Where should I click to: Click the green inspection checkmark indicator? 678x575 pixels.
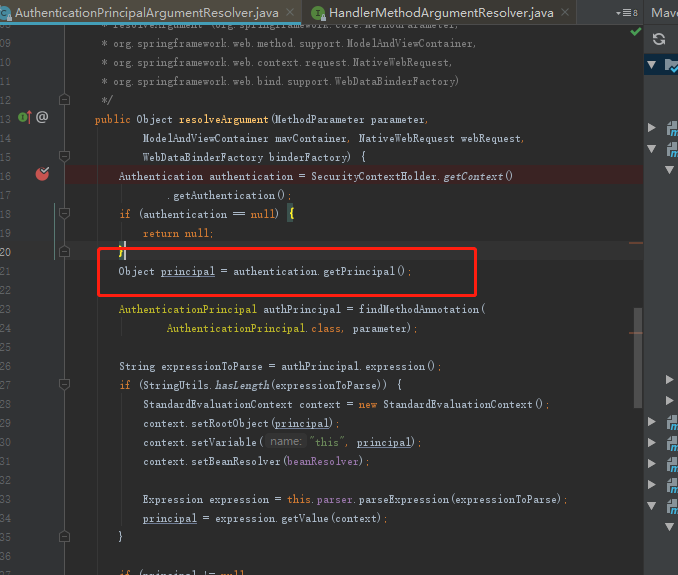[x=635, y=32]
